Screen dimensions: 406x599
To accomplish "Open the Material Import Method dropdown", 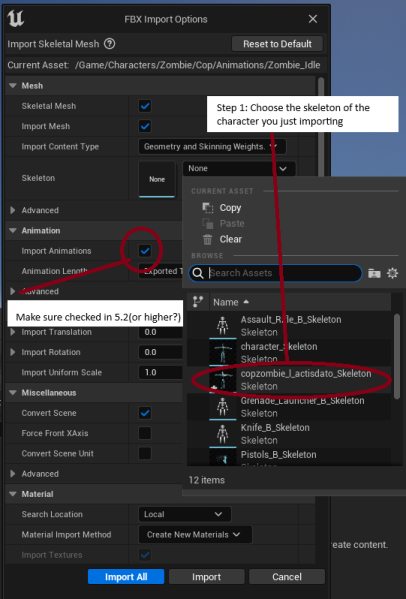I will point(195,534).
